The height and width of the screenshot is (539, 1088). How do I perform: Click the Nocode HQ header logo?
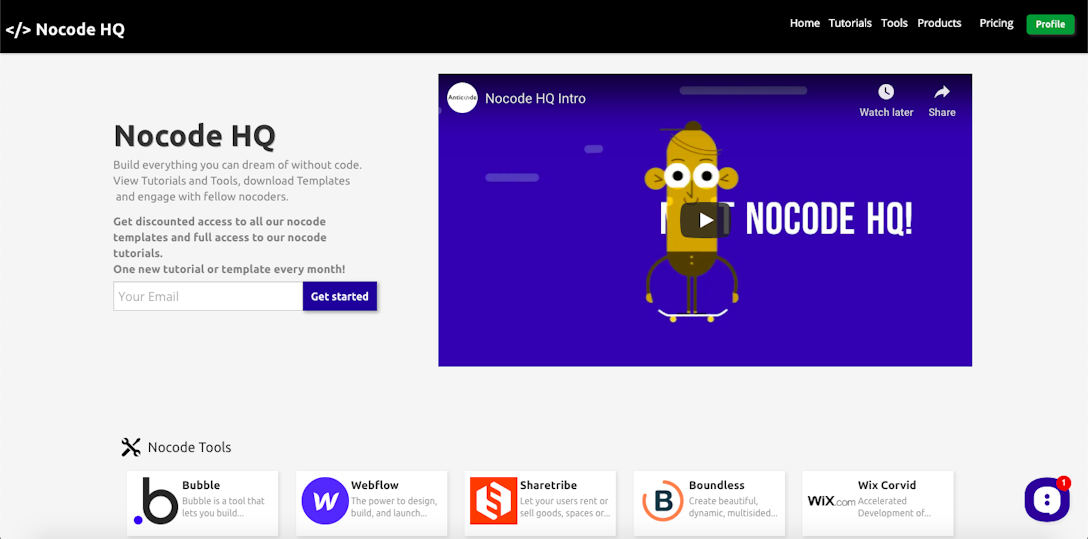click(x=66, y=29)
